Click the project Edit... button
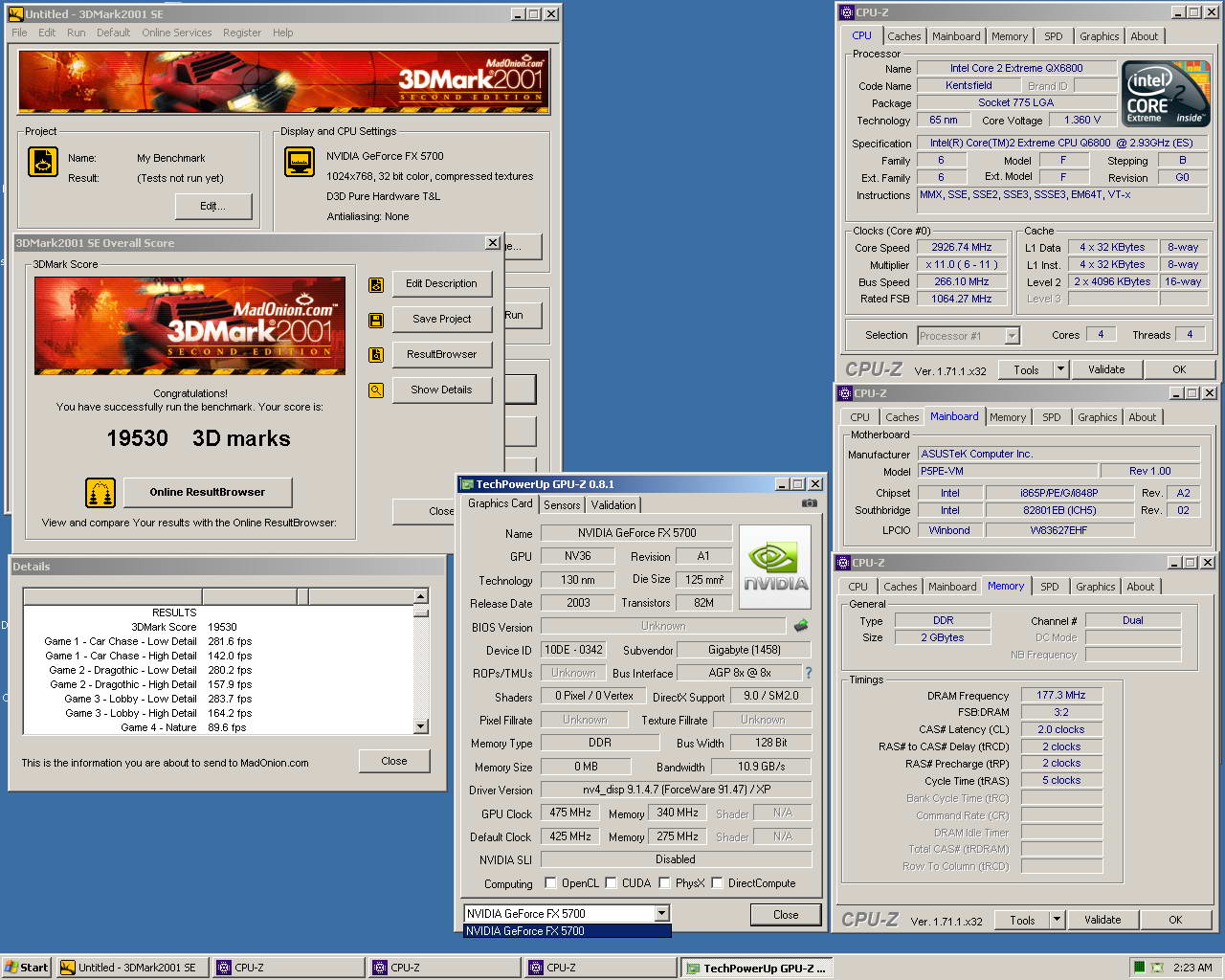1225x980 pixels. (212, 207)
